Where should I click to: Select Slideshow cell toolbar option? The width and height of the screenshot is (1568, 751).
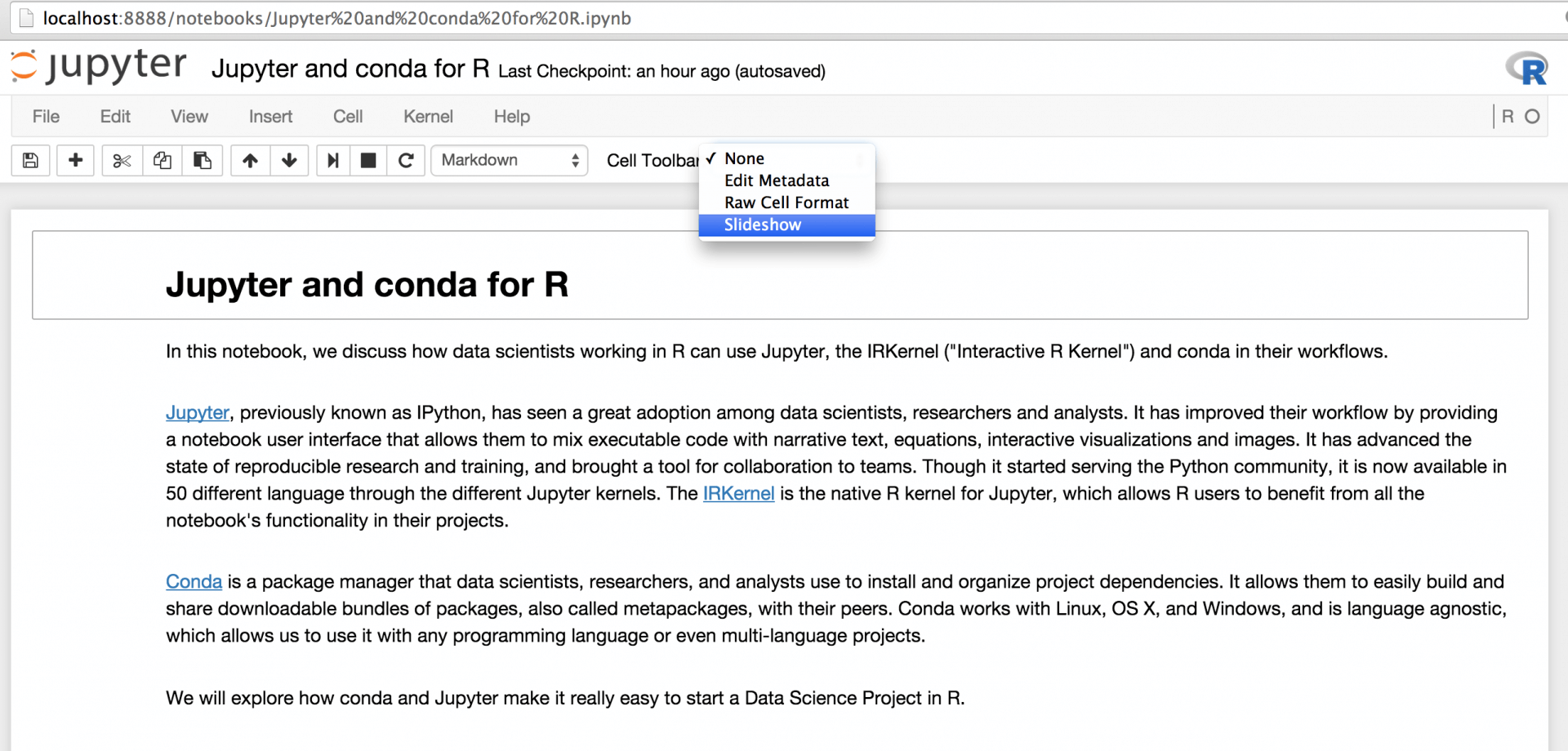787,224
